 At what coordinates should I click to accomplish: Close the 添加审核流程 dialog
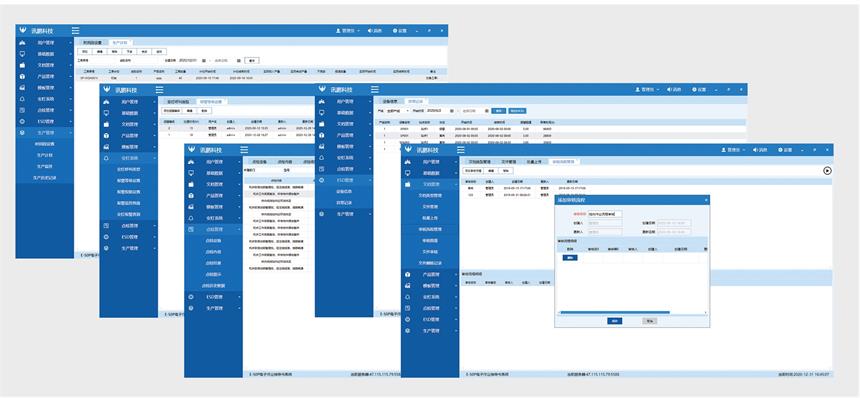click(705, 201)
